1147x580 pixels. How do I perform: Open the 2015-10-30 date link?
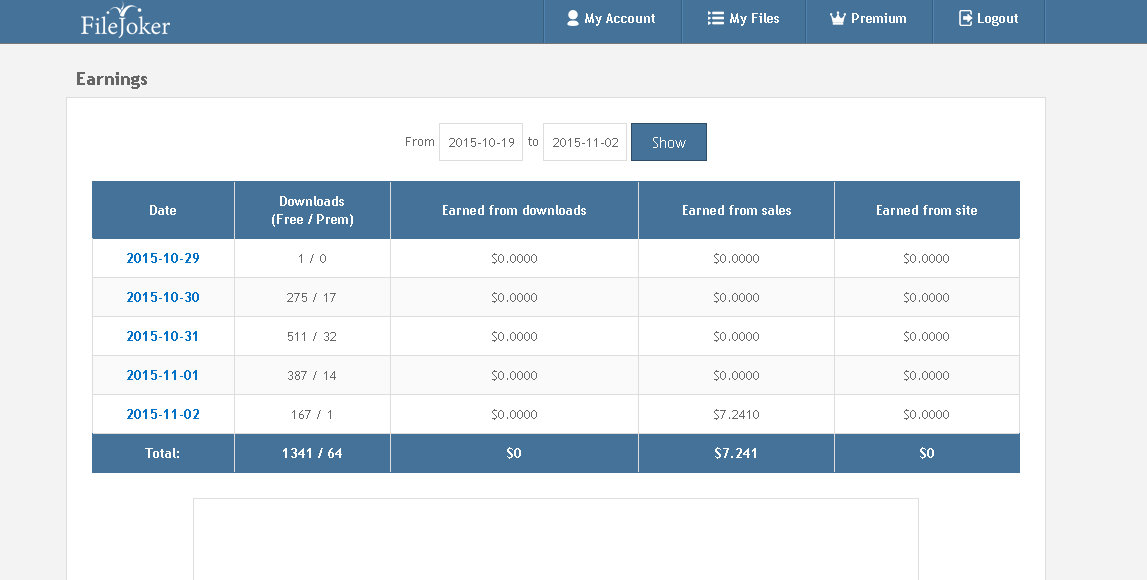163,297
